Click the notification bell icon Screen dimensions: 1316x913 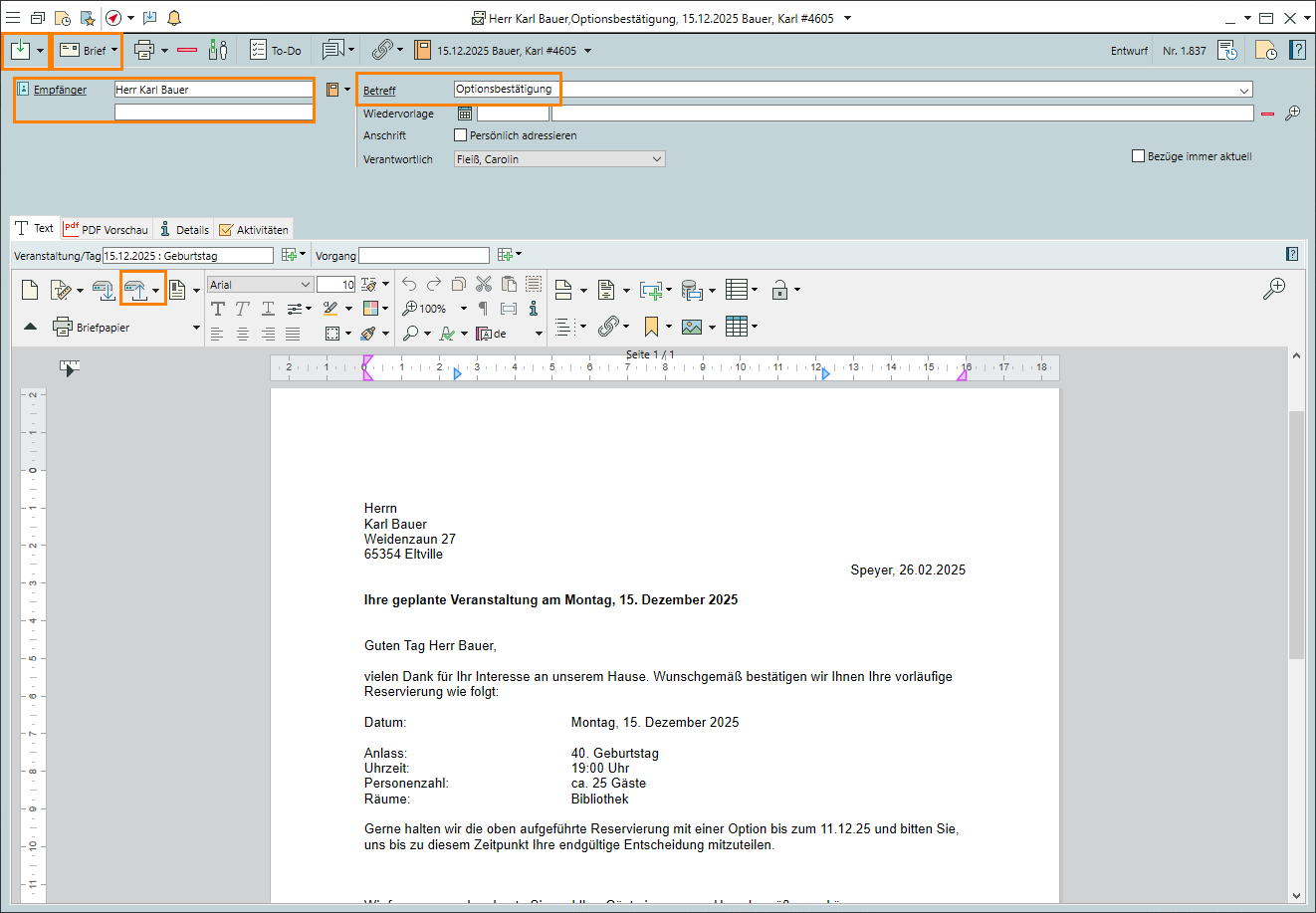coord(174,18)
